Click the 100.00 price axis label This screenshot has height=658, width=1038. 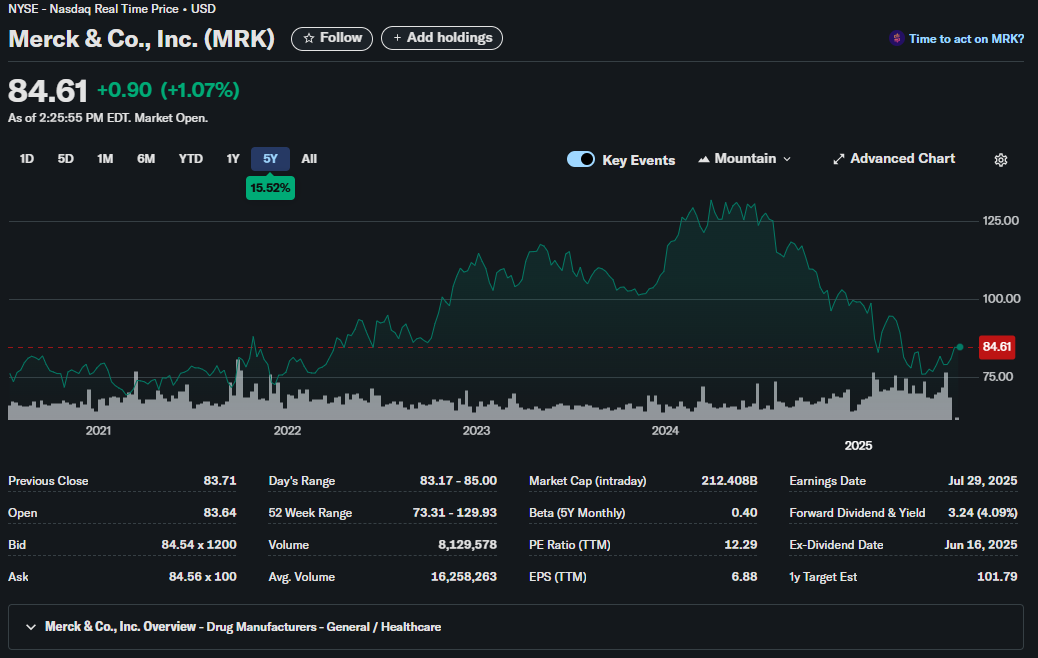pyautogui.click(x=1001, y=299)
